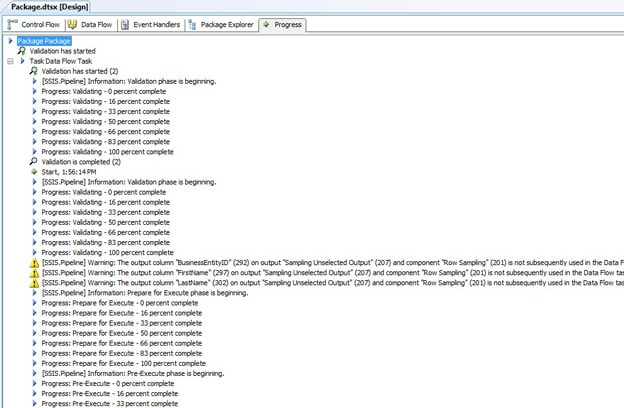Click the Package Explorer tab icon
This screenshot has width=624, height=408.
(x=192, y=25)
